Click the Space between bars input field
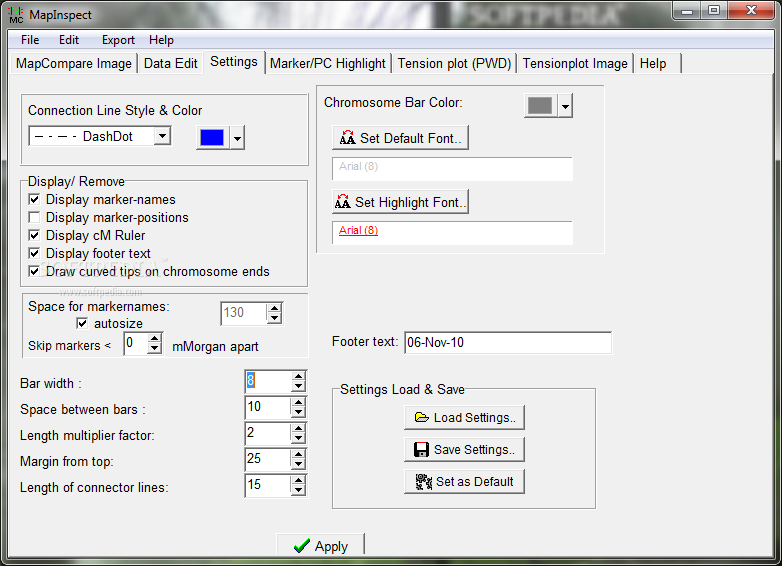 click(268, 407)
